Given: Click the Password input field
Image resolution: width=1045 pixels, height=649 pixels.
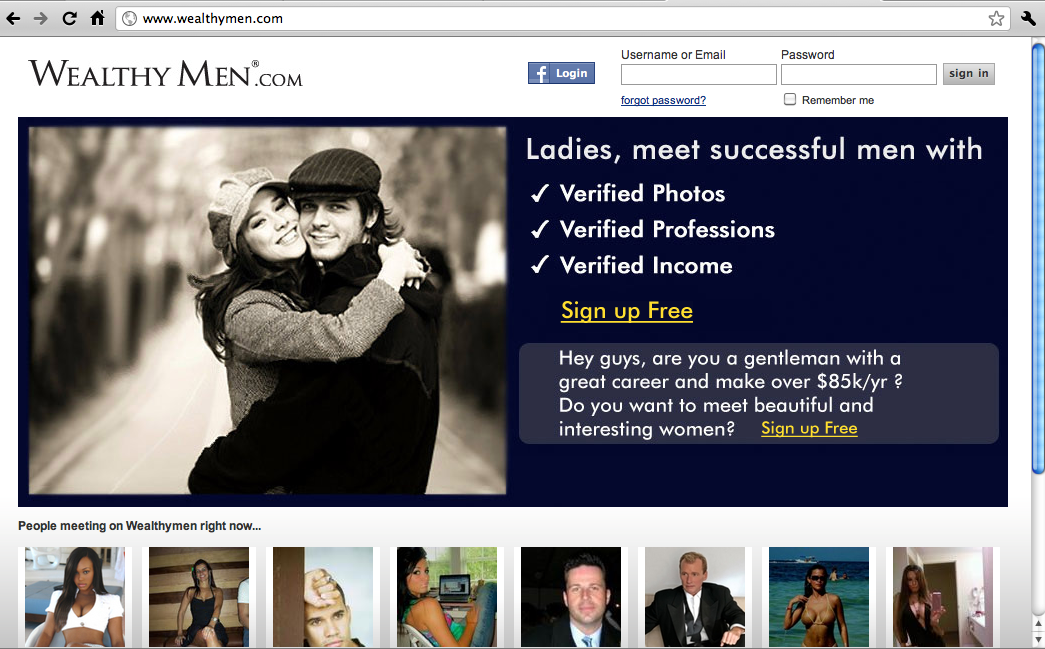Looking at the screenshot, I should (x=858, y=75).
